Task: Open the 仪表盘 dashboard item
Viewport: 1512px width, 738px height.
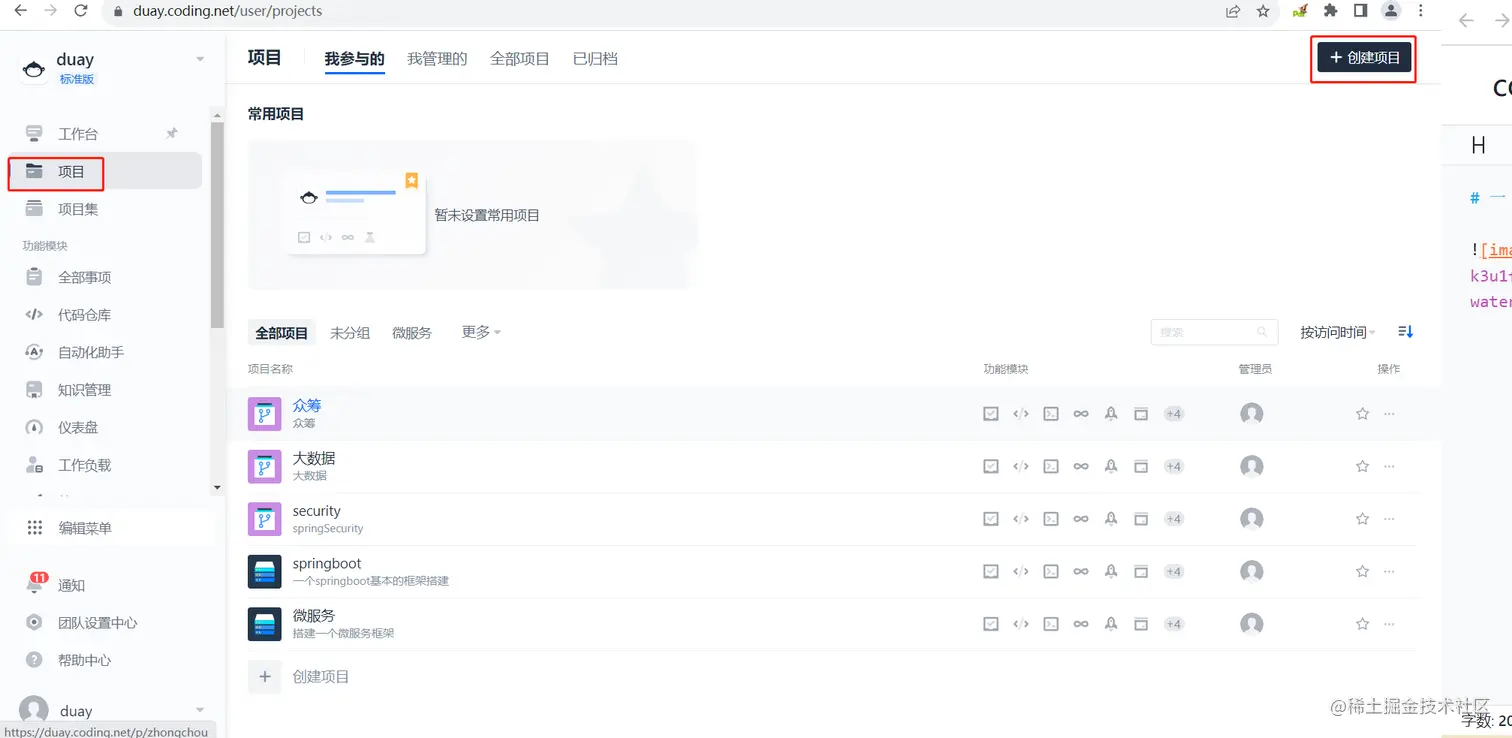Action: 78,427
